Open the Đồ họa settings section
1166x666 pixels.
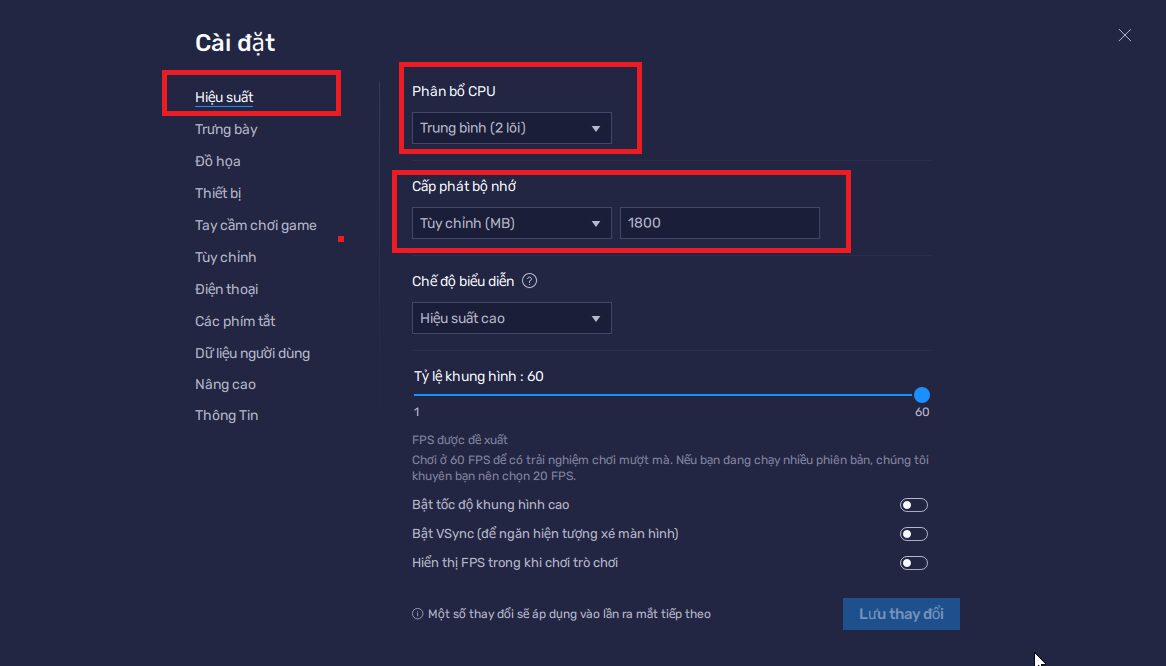[217, 161]
